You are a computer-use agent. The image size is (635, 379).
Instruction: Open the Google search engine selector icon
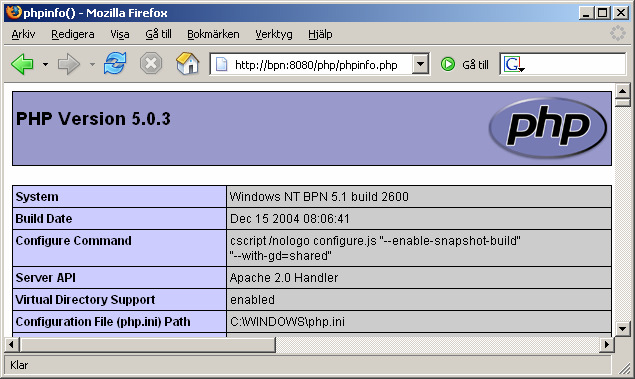(x=513, y=64)
